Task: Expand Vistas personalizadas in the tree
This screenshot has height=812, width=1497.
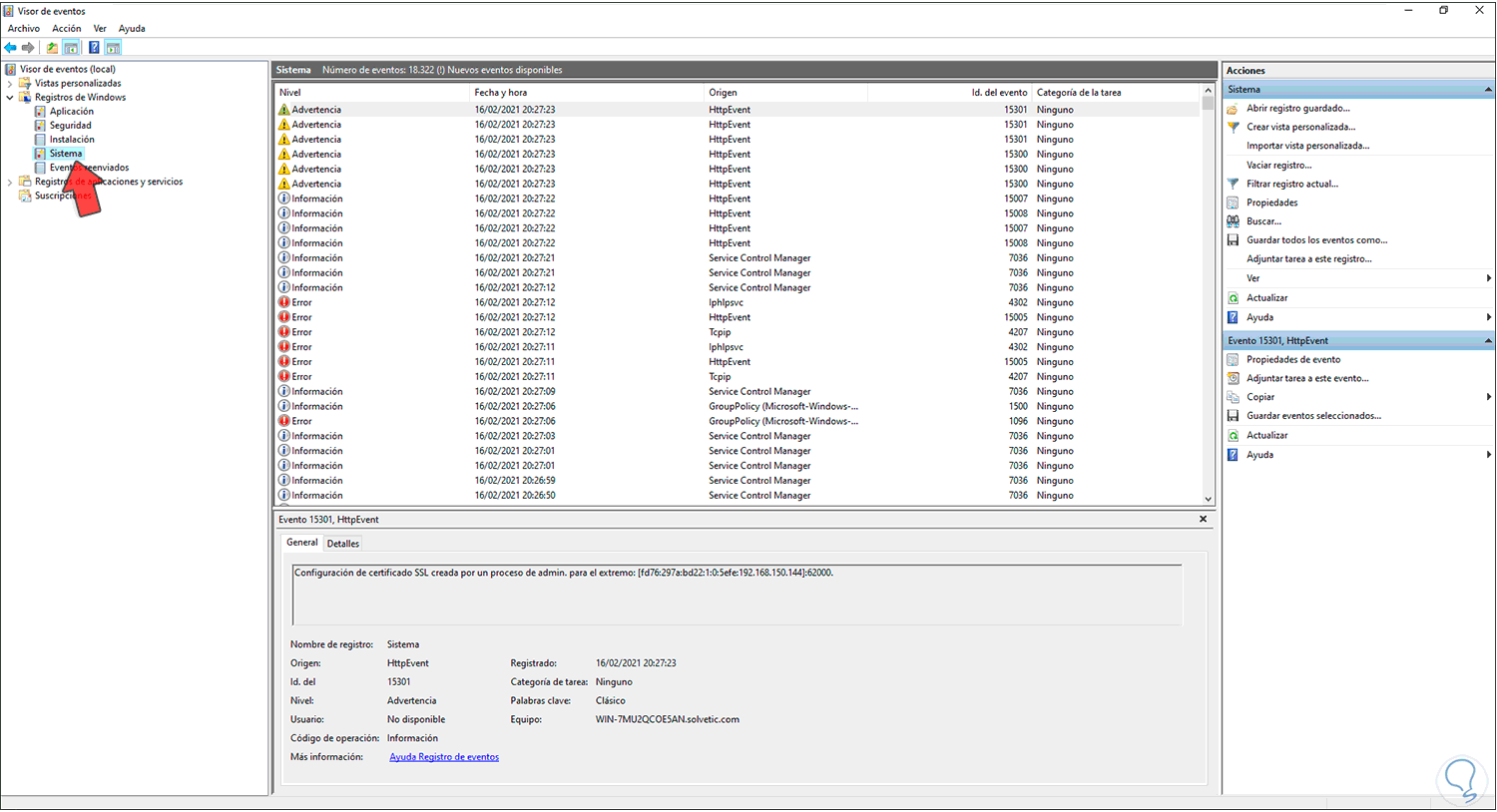Action: pos(8,83)
